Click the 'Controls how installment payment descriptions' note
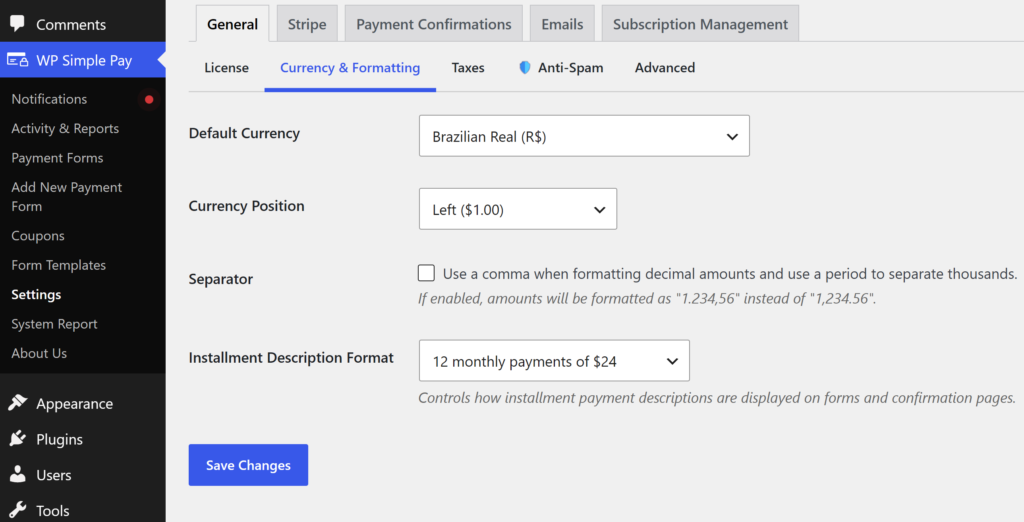Viewport: 1024px width, 522px height. click(x=716, y=398)
